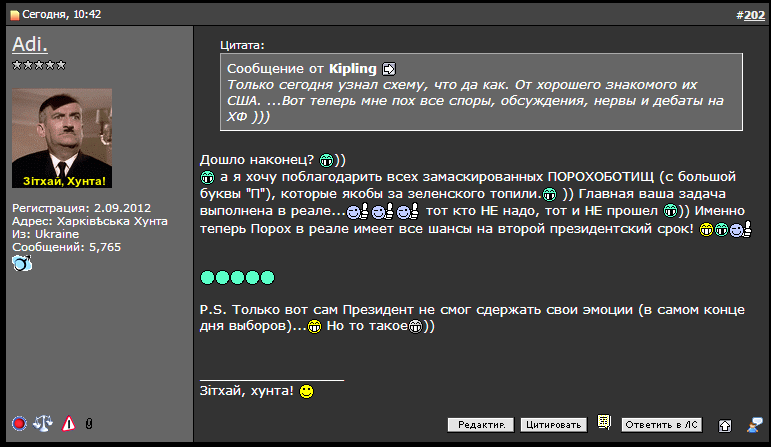
Task: Click the grinning smiley after 'Но то такое'
Action: [x=415, y=326]
